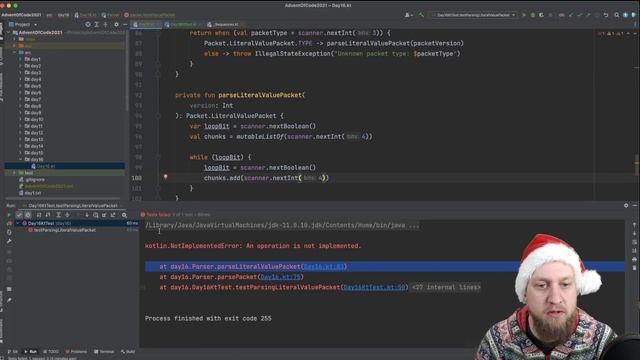Toggle Show Passed tests checkmark button
The image size is (640, 360).
click(x=19, y=215)
